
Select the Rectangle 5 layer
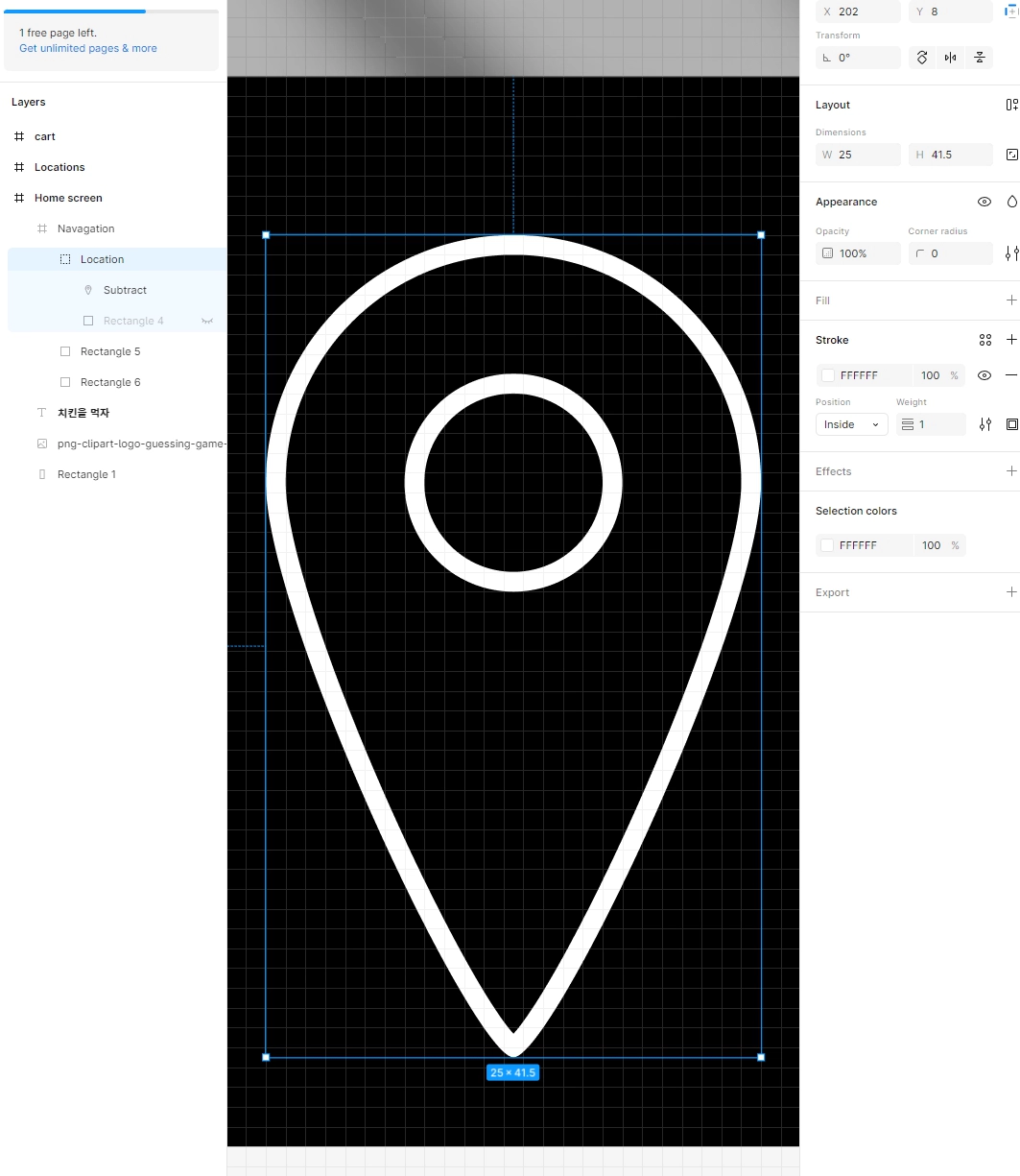(x=117, y=351)
